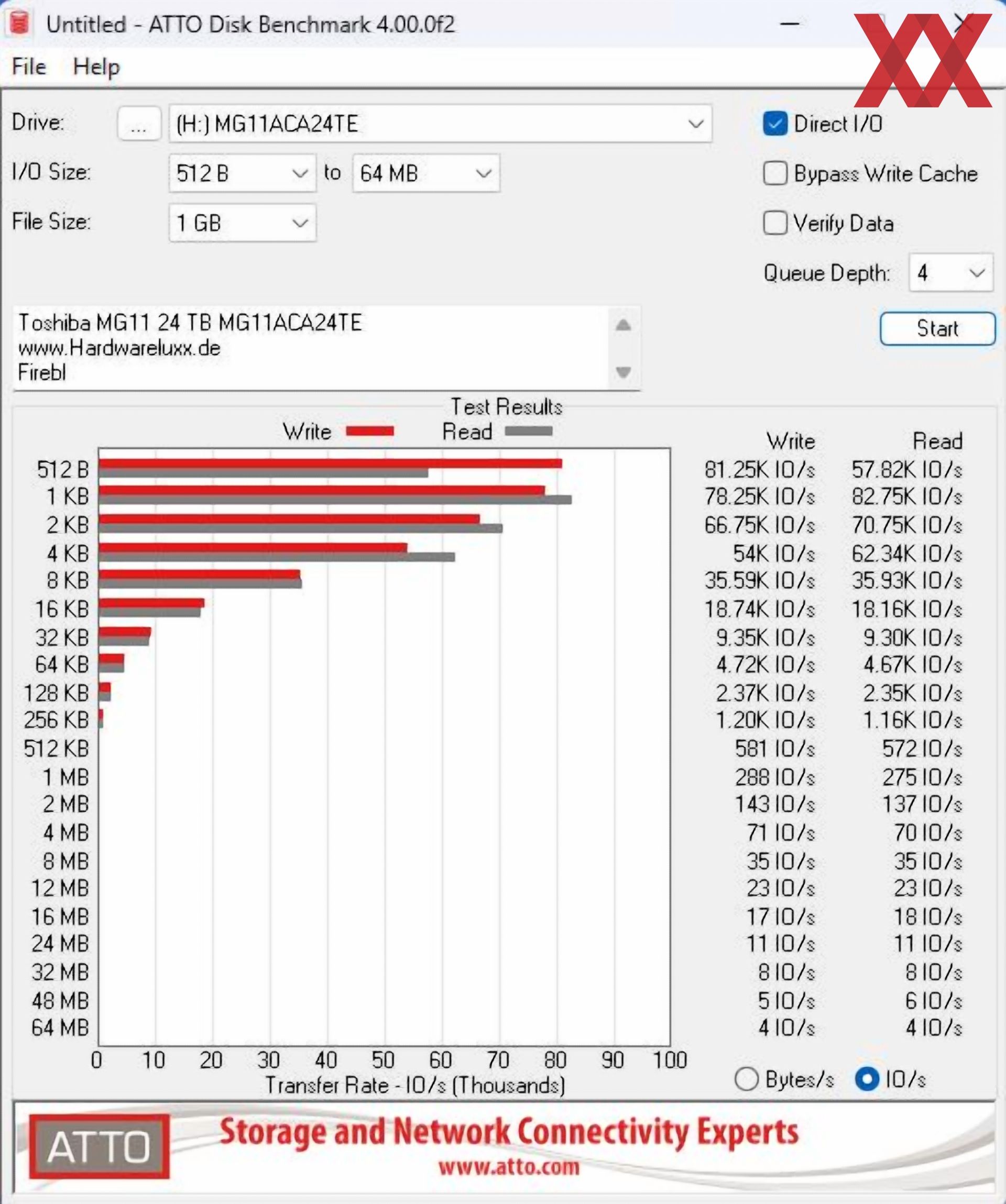The height and width of the screenshot is (1204, 1006).
Task: Enable Verify Data checkbox
Action: coord(775,223)
